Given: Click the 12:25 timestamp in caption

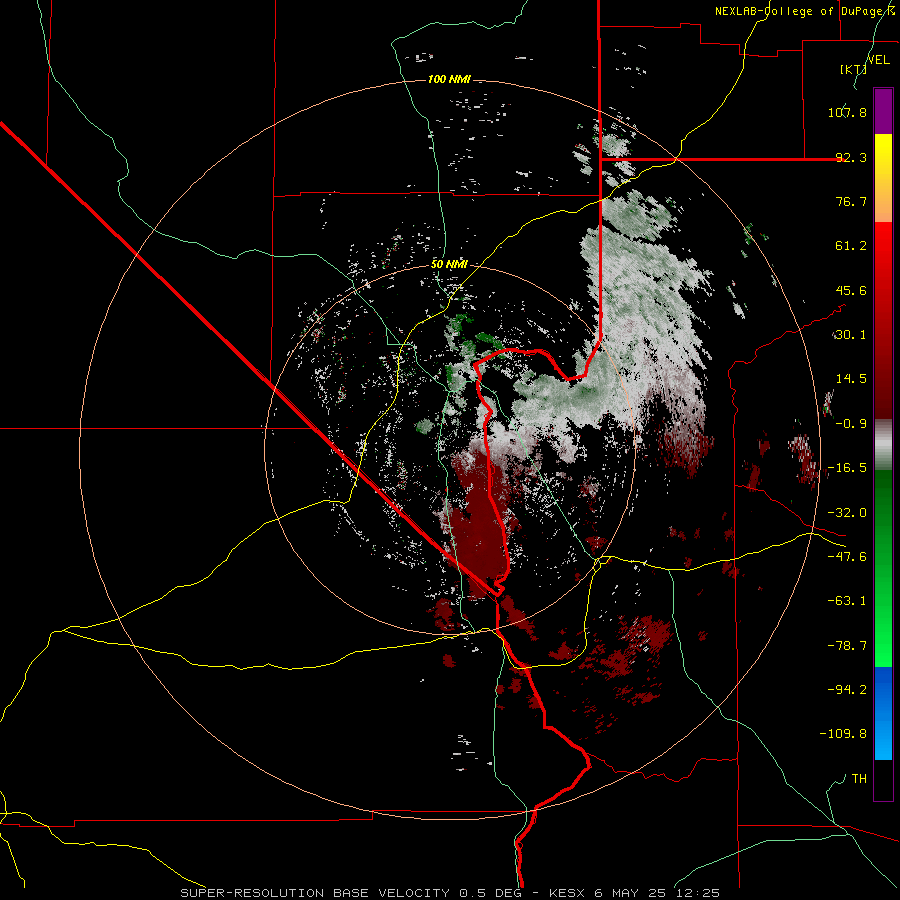Looking at the screenshot, I should coord(696,893).
